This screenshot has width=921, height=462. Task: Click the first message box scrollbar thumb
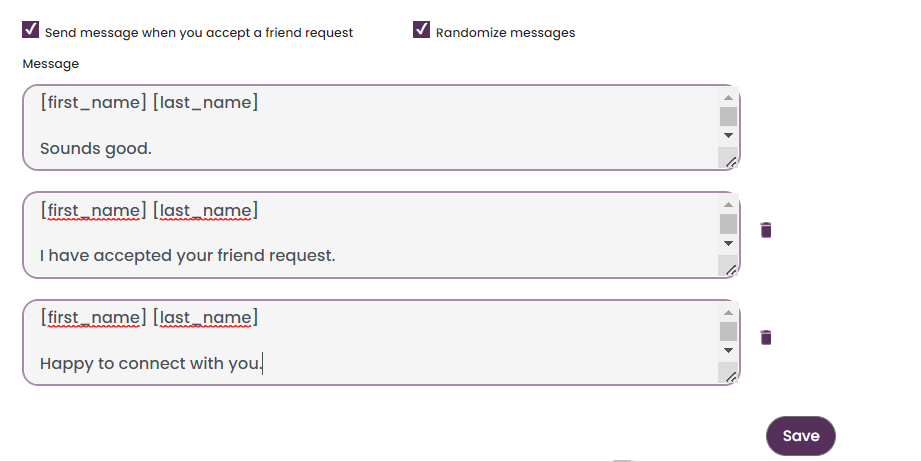728,116
